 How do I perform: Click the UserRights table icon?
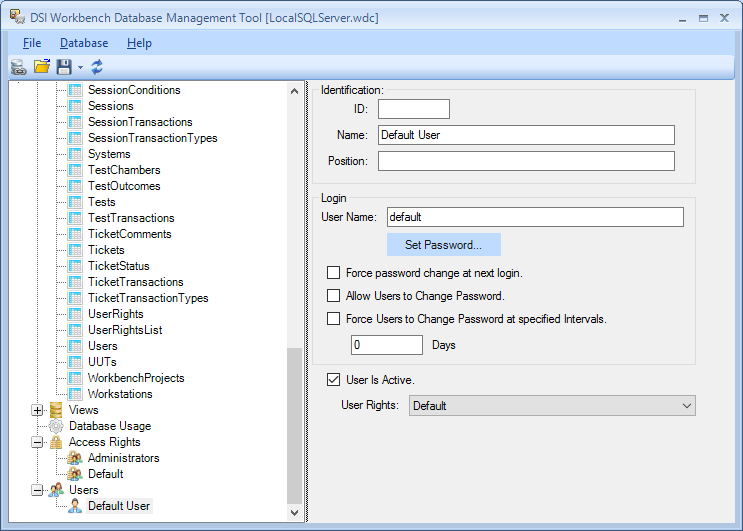75,314
